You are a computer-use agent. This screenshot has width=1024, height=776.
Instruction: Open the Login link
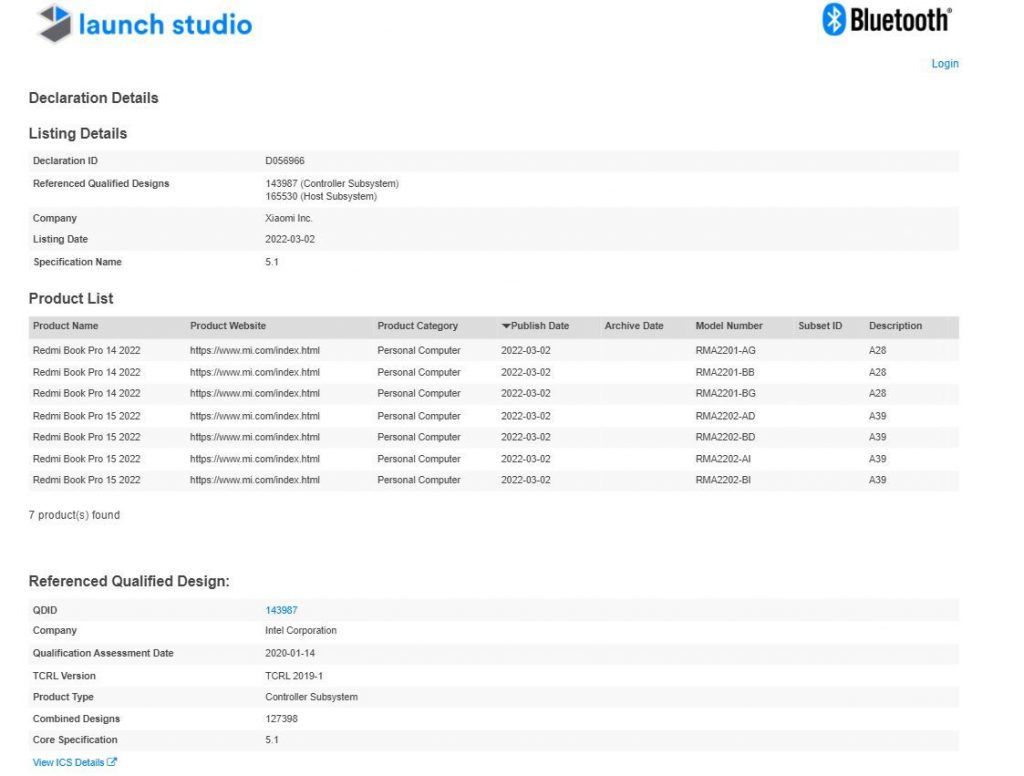point(945,63)
